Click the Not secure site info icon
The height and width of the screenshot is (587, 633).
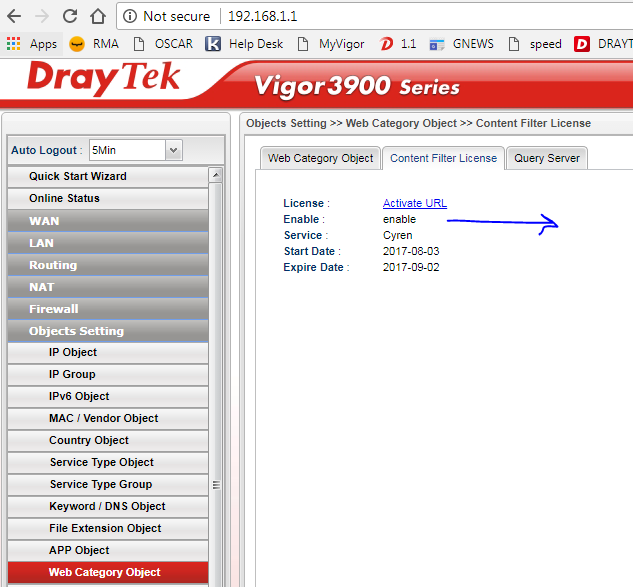(x=130, y=16)
